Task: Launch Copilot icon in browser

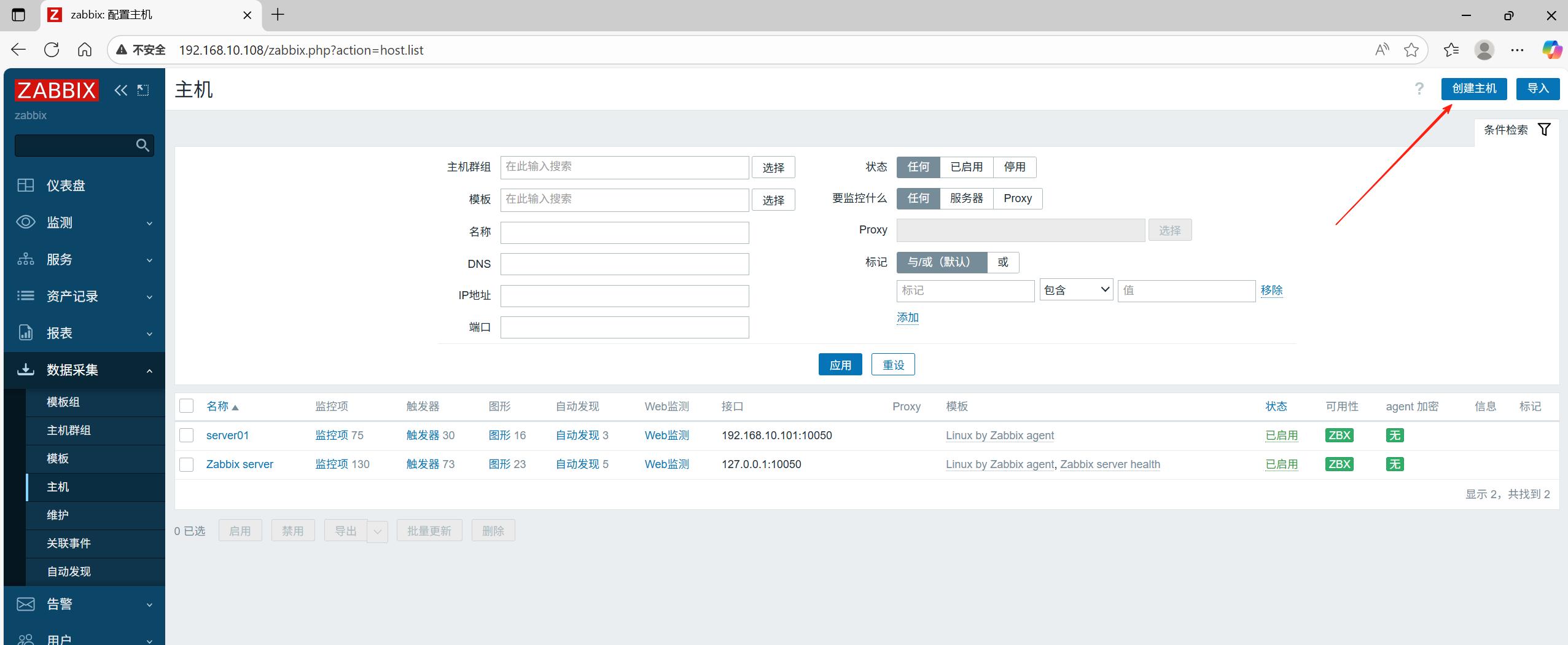Action: [x=1551, y=50]
